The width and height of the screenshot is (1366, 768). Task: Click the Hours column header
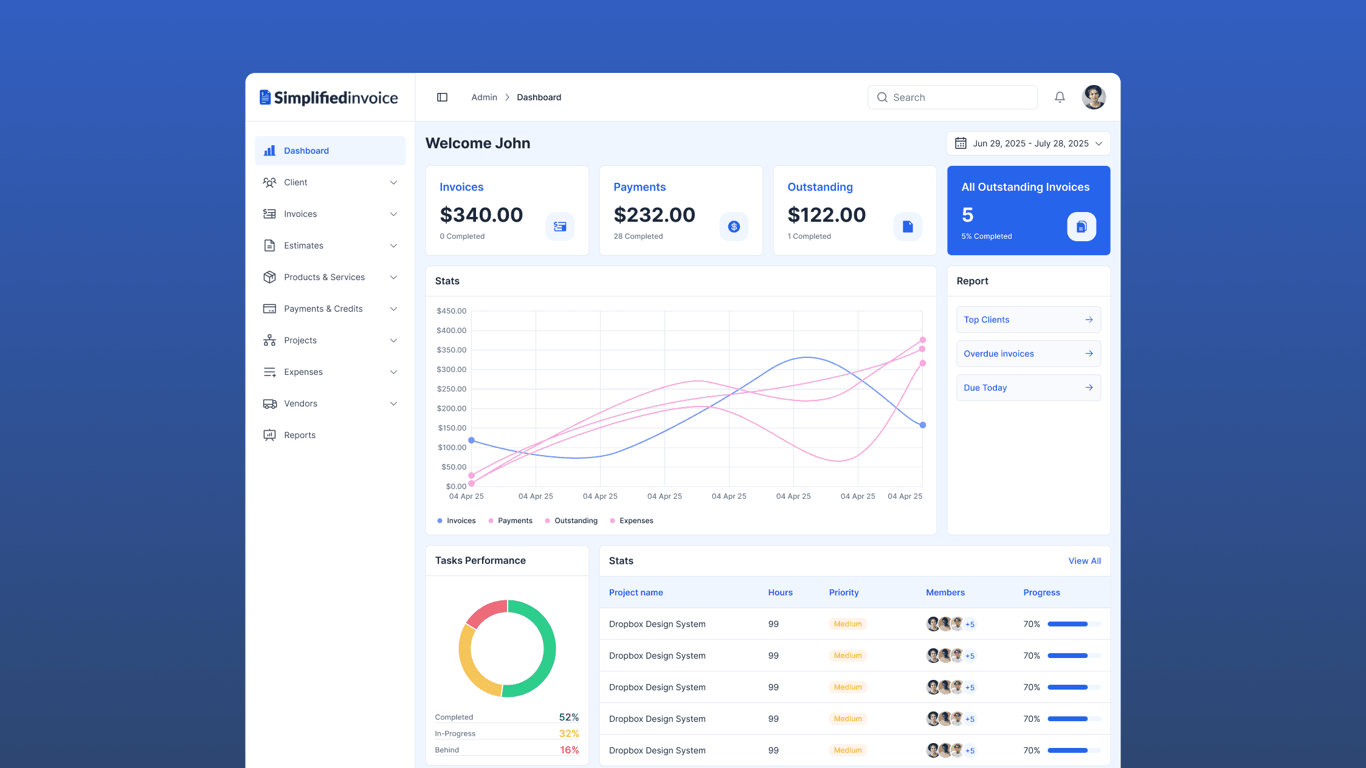click(780, 593)
